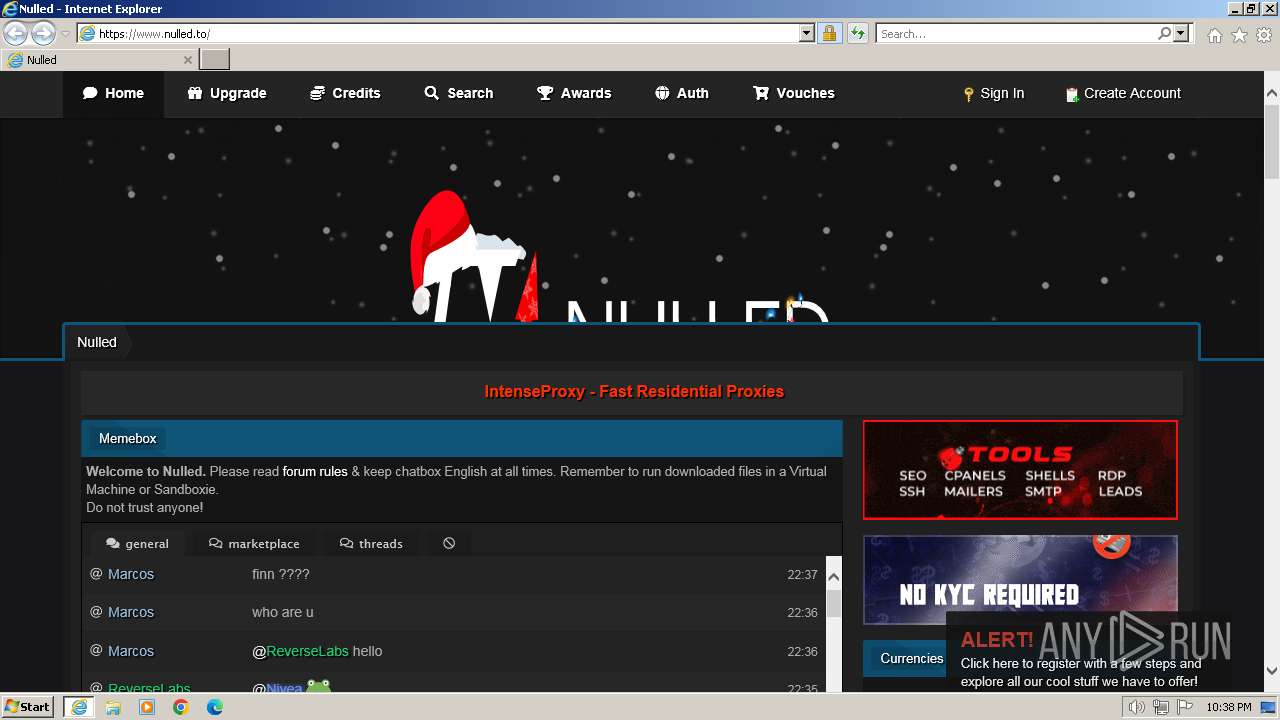Open the media player taskbar icon
The image size is (1280, 720).
[147, 707]
